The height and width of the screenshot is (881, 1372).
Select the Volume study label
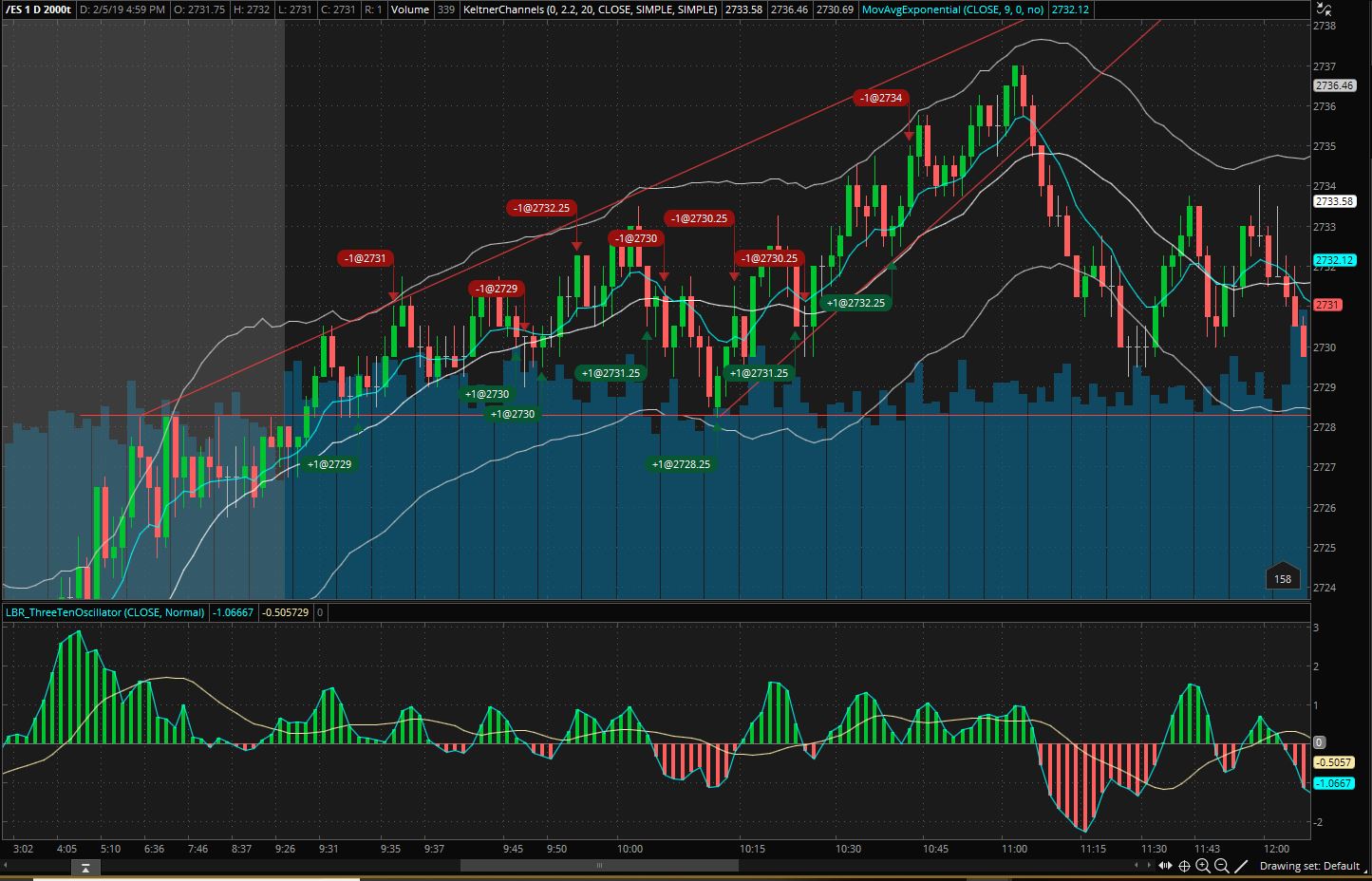[409, 9]
